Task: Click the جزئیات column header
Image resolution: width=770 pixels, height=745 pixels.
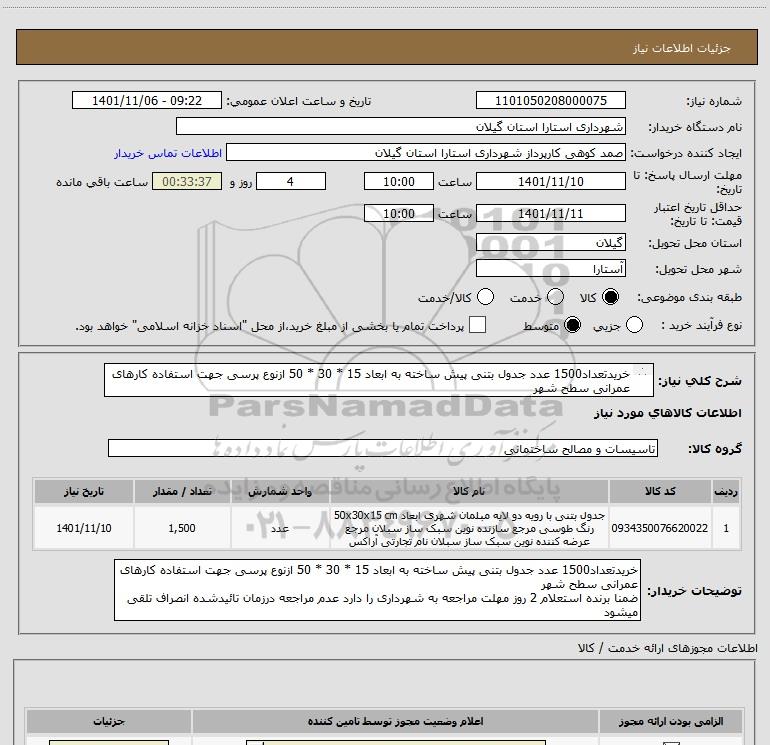Action: click(x=109, y=721)
